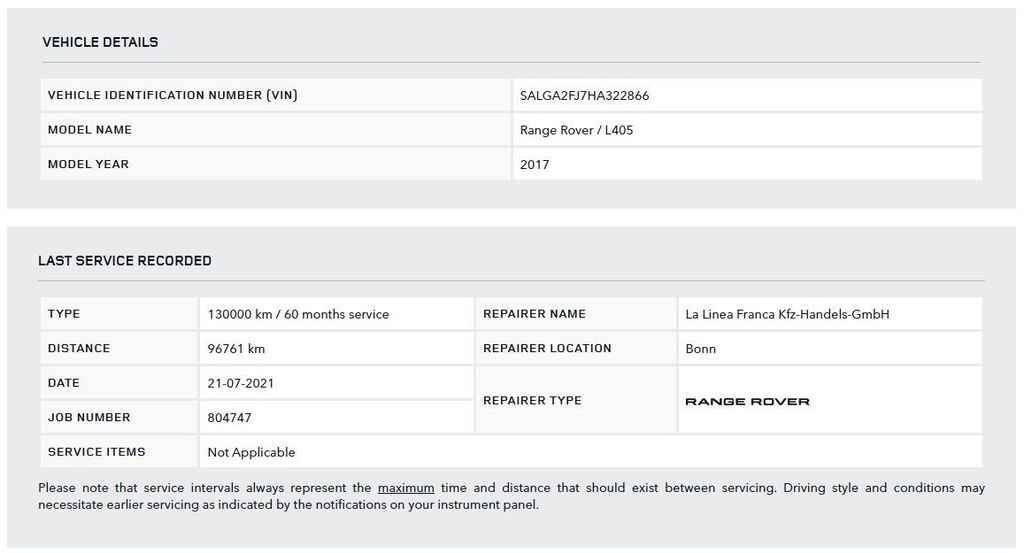The image size is (1024, 553).
Task: Click the Vehicle Details heading
Action: click(x=100, y=42)
